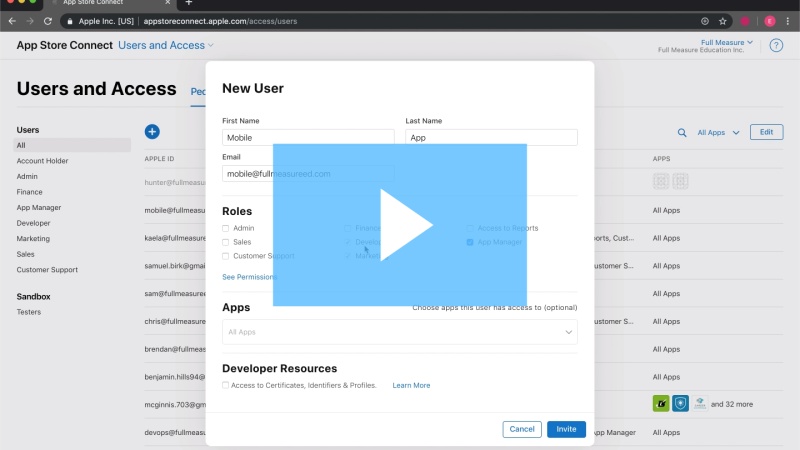800x450 pixels.
Task: Open mcginnis.703@gm user row
Action: click(x=175, y=405)
